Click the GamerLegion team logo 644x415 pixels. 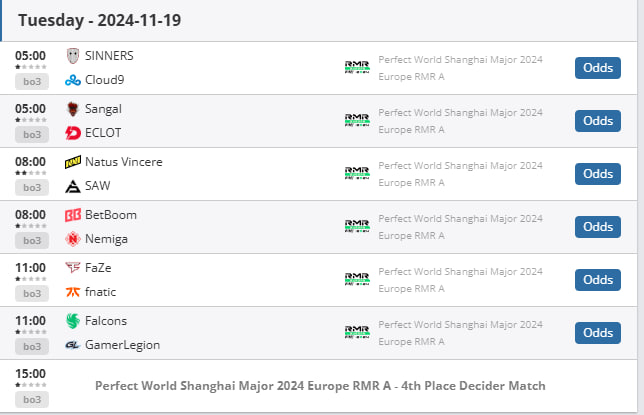pyautogui.click(x=73, y=345)
